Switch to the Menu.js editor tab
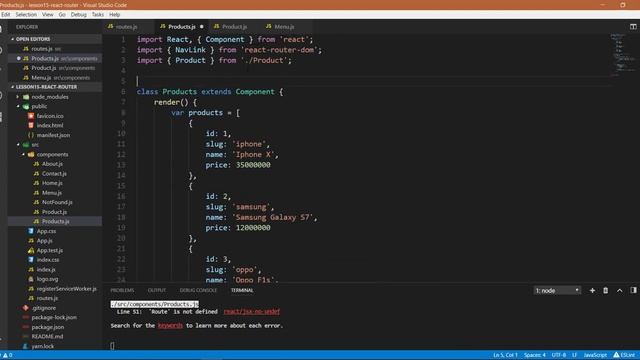The image size is (640, 360). click(284, 27)
